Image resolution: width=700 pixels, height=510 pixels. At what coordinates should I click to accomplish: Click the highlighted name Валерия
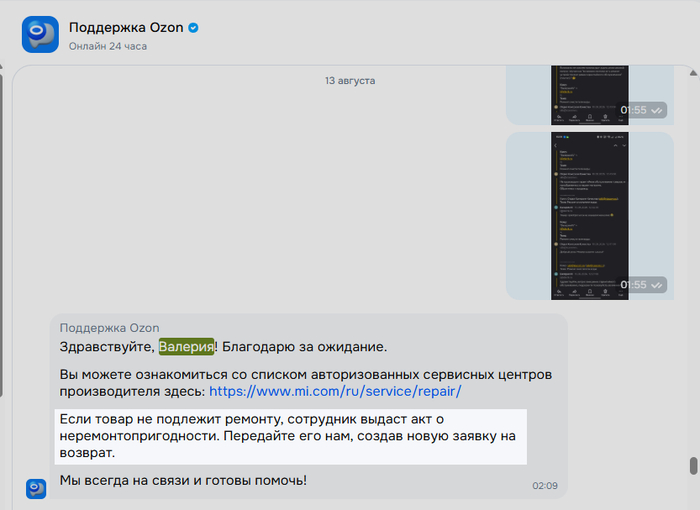pos(186,347)
